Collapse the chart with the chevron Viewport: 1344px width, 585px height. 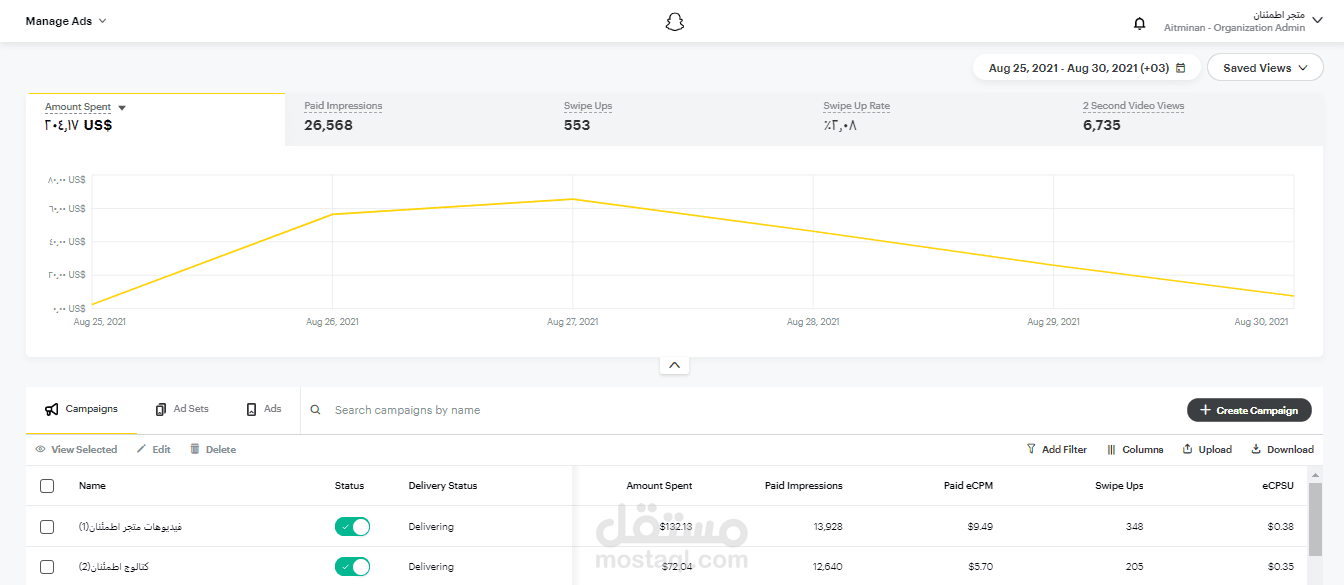pos(674,365)
